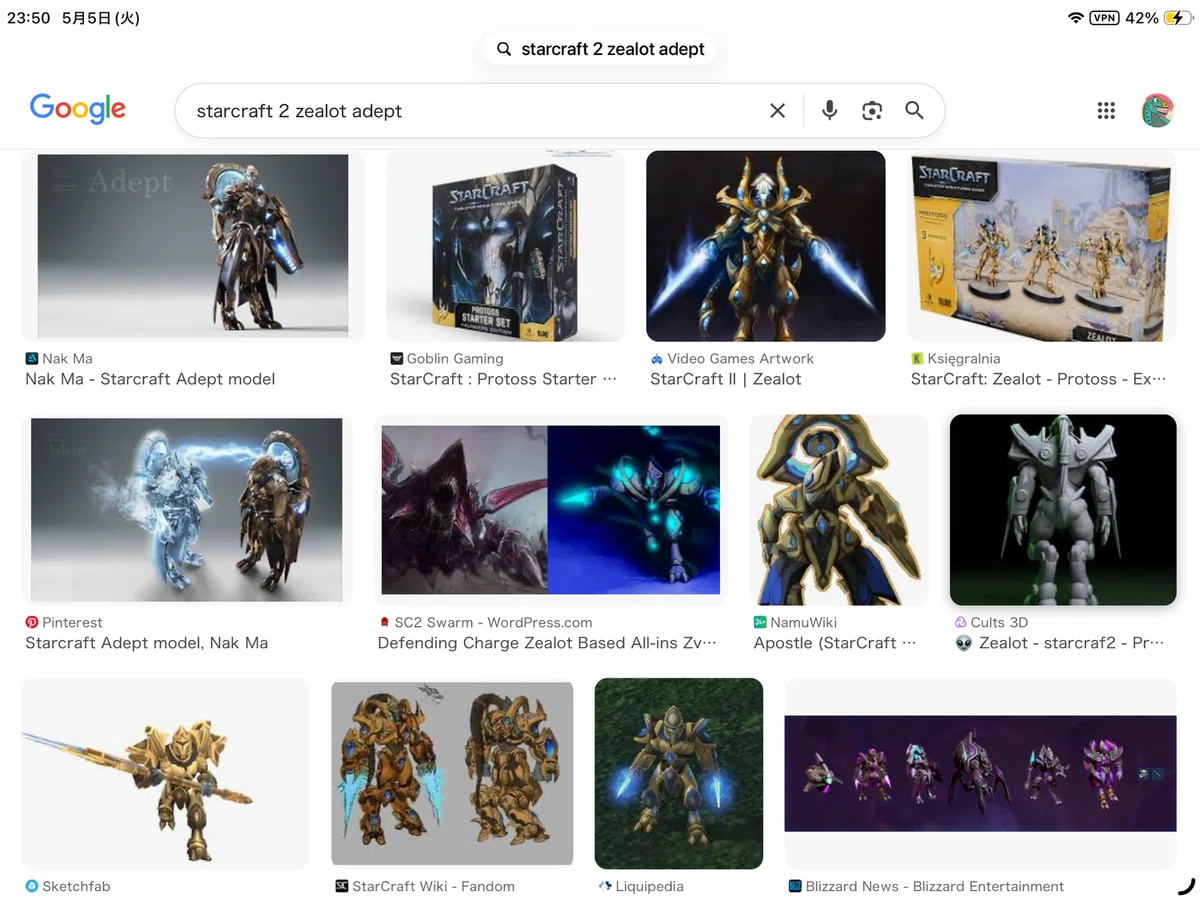Click SC2 Swarm WordPress favicon
1200x900 pixels.
384,622
